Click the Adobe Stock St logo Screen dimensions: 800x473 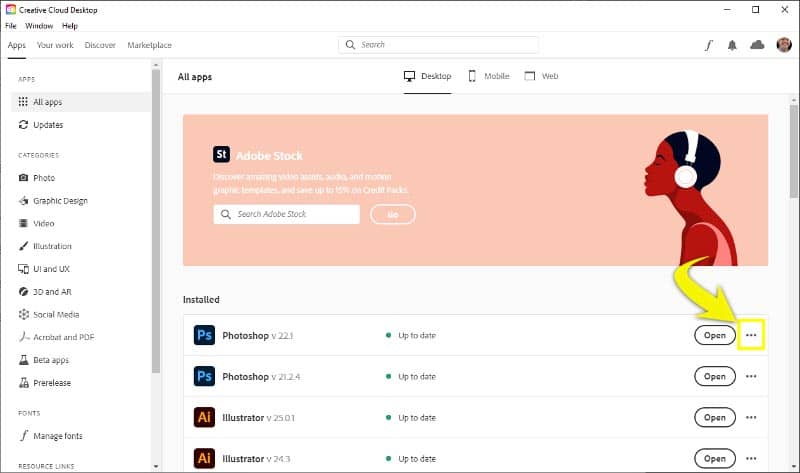221,154
